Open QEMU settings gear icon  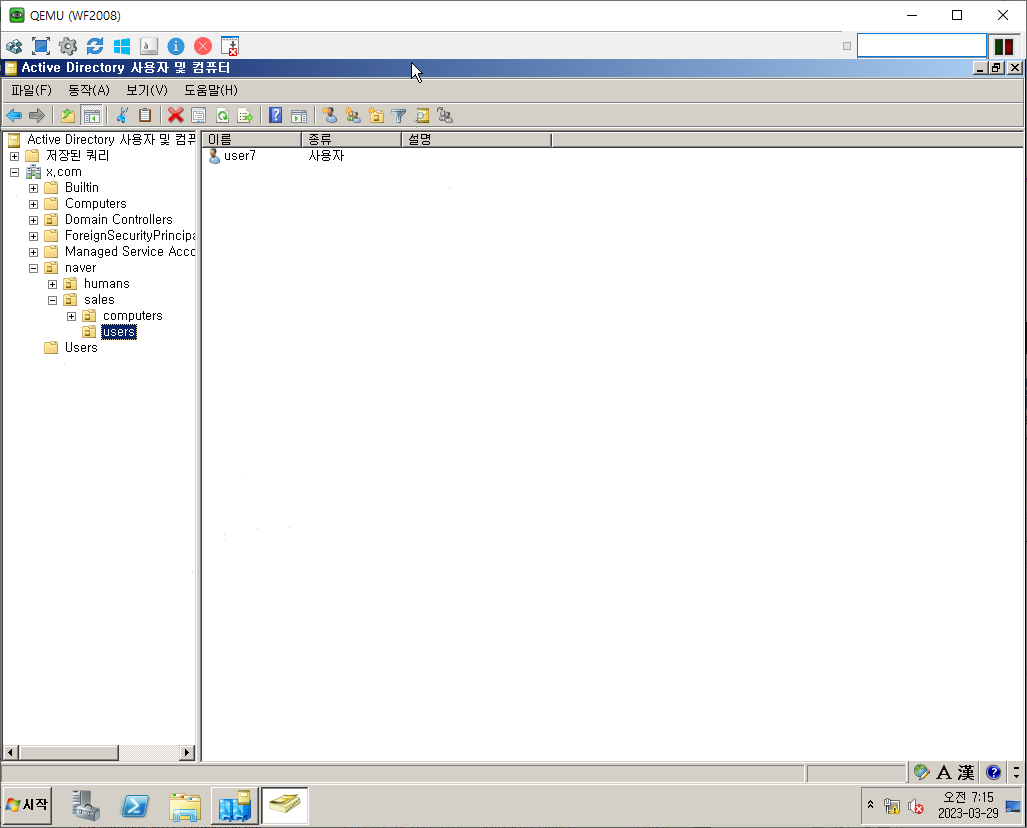coord(67,47)
